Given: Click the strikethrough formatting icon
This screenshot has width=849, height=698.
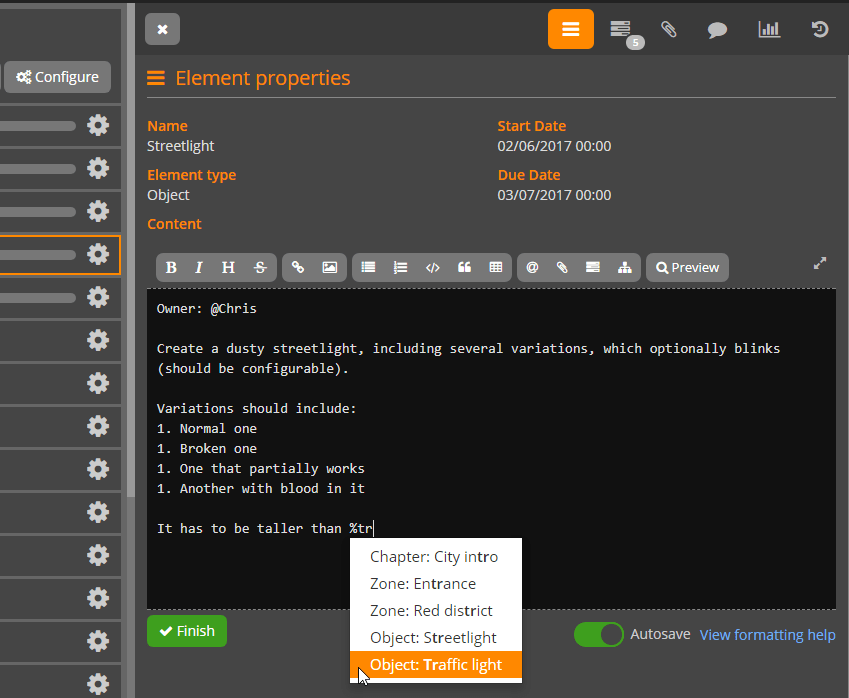Looking at the screenshot, I should [x=260, y=268].
